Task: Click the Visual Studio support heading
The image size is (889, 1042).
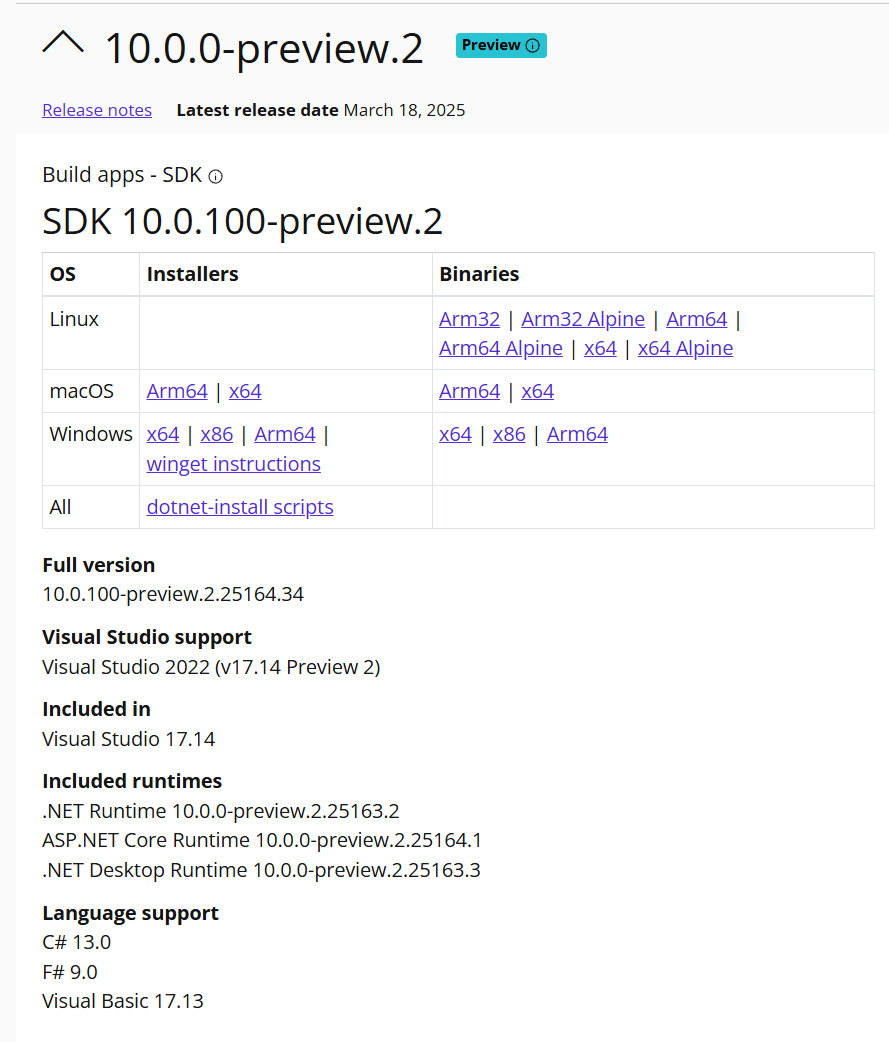Action: (147, 637)
